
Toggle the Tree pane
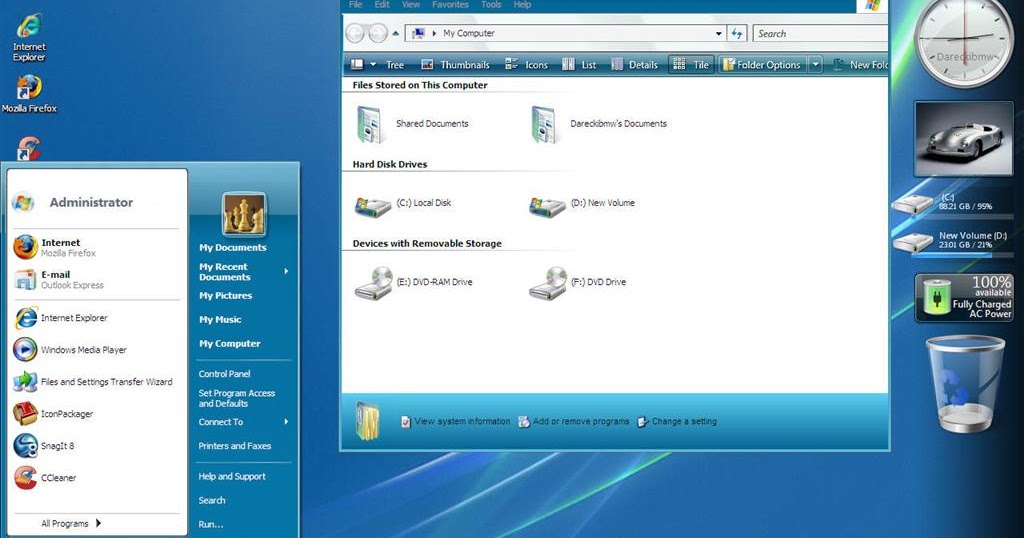point(394,65)
